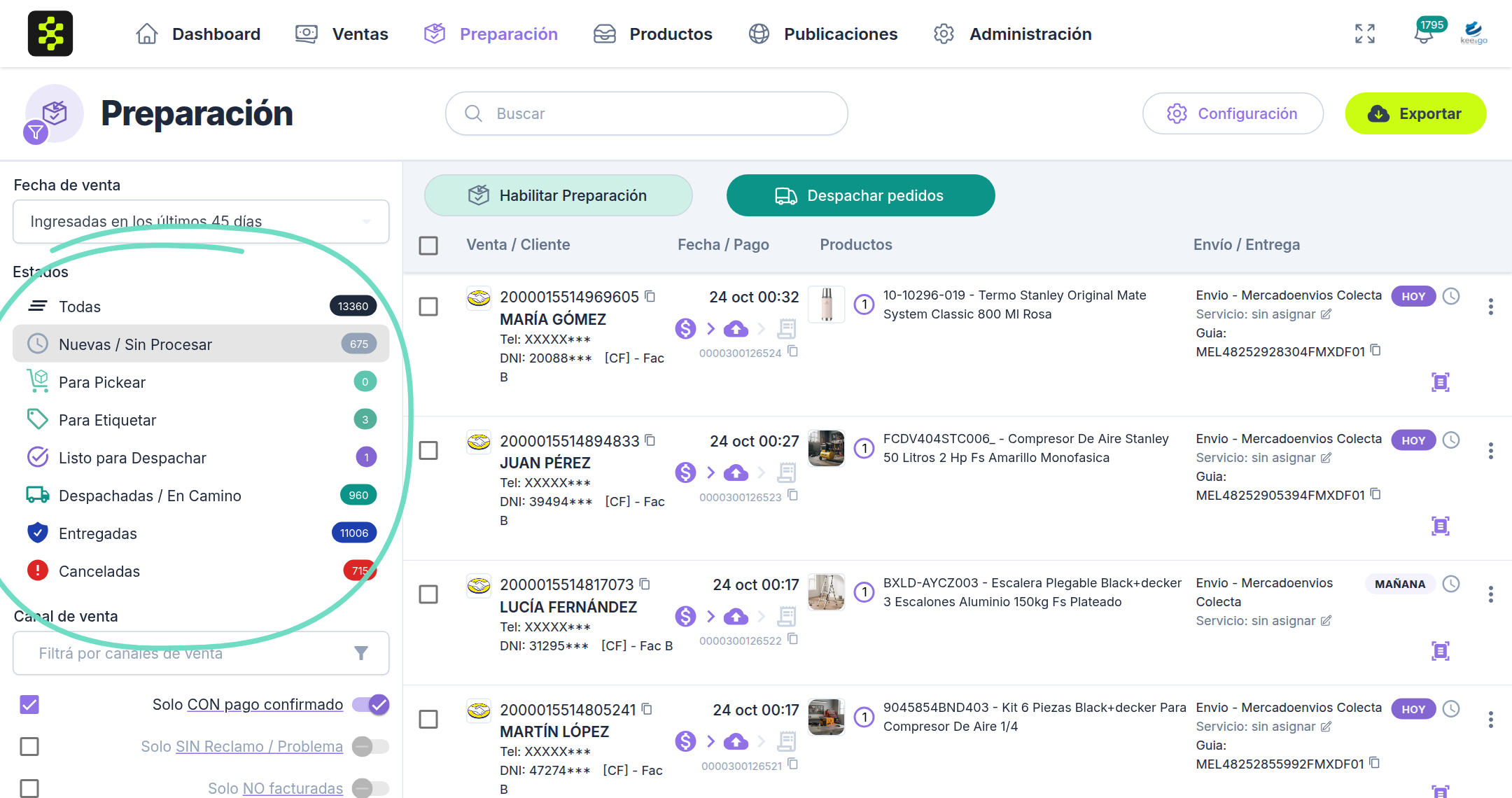1512x798 pixels.
Task: Click clock icon on María Gómez shipment
Action: click(x=1452, y=296)
